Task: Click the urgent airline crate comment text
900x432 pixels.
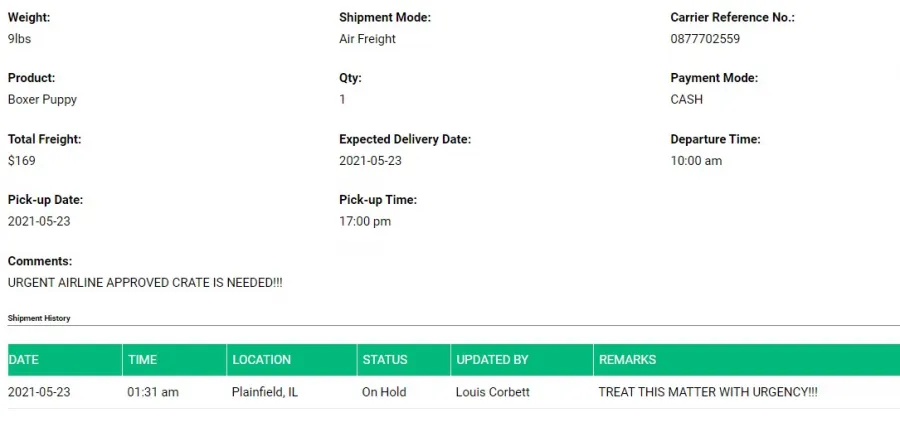Action: point(145,283)
